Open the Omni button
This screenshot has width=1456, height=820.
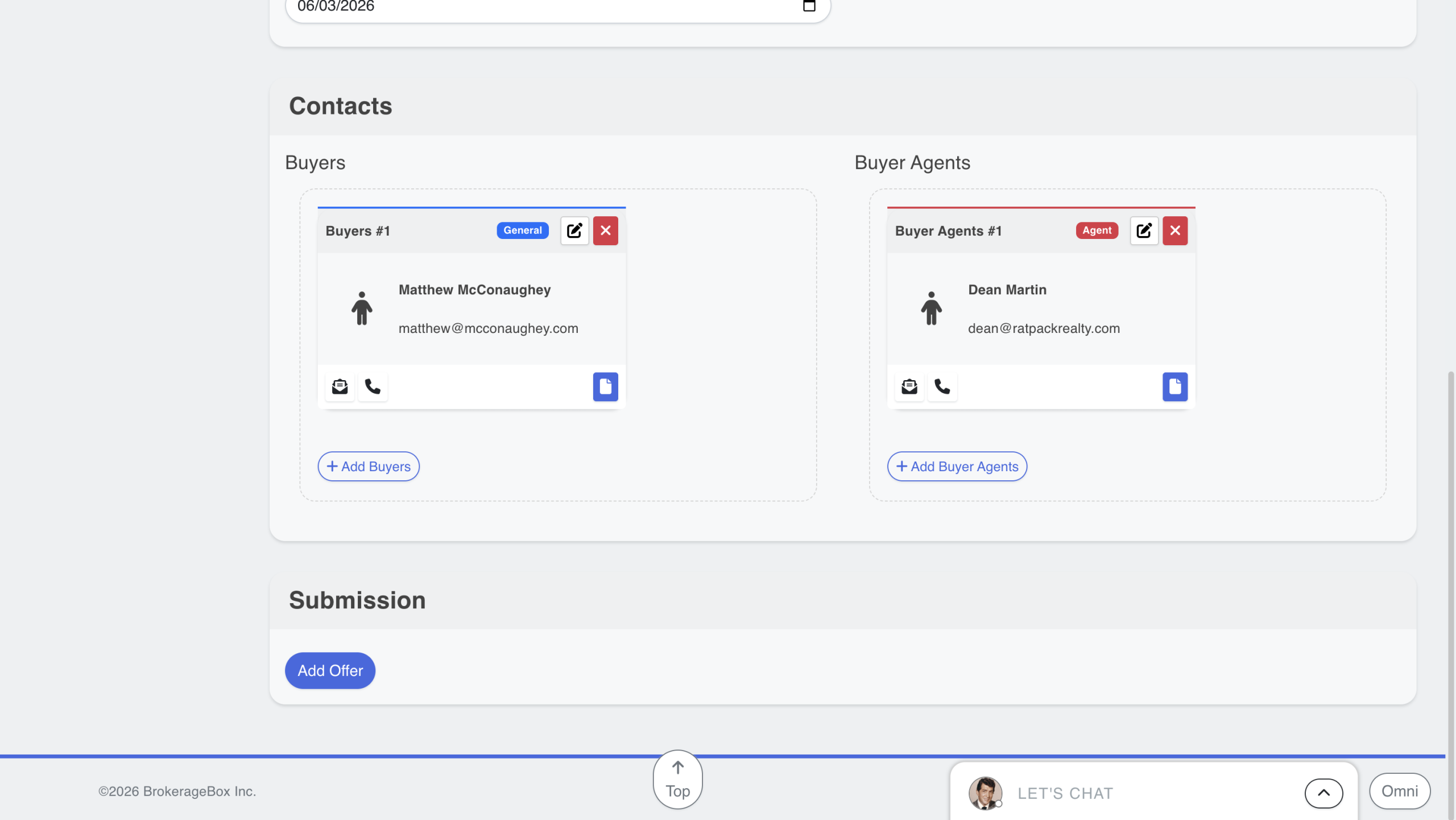(x=1400, y=792)
